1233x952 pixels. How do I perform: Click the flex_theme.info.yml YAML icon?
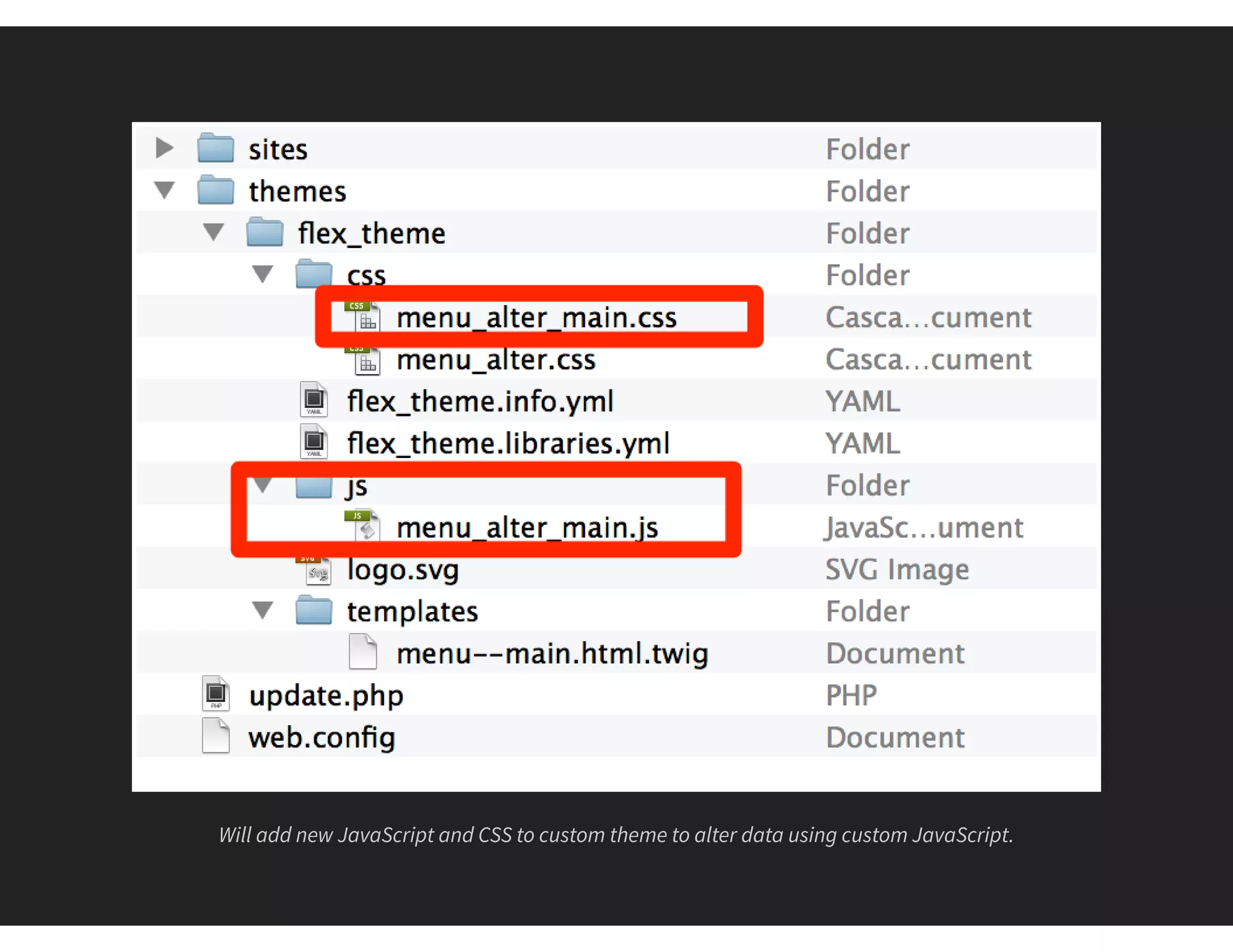(x=314, y=400)
